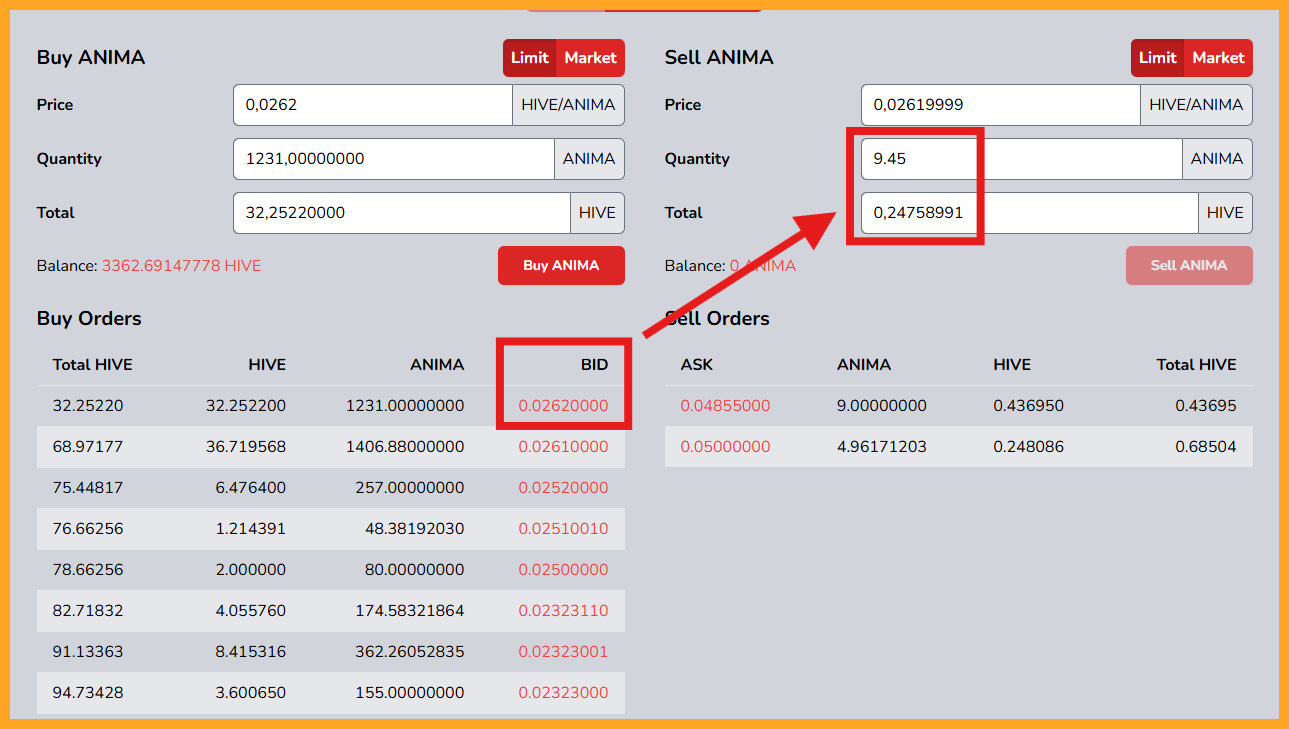Select the 0.02620000 bid price
Image resolution: width=1289 pixels, height=729 pixels.
coord(563,406)
